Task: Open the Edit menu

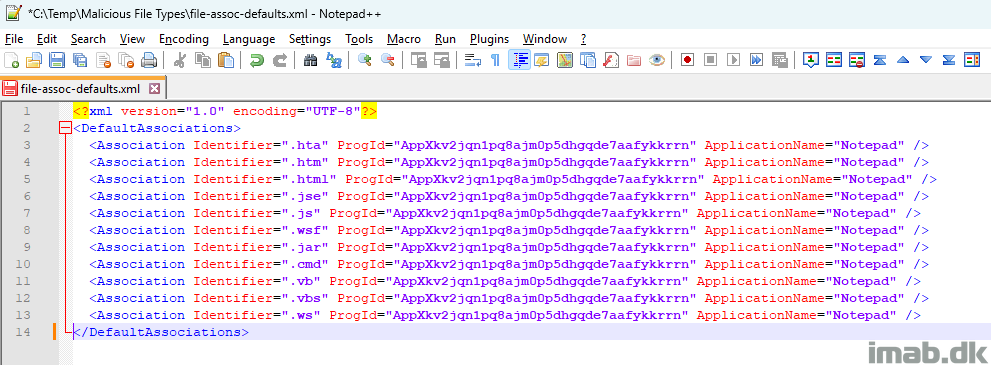Action: (x=47, y=39)
